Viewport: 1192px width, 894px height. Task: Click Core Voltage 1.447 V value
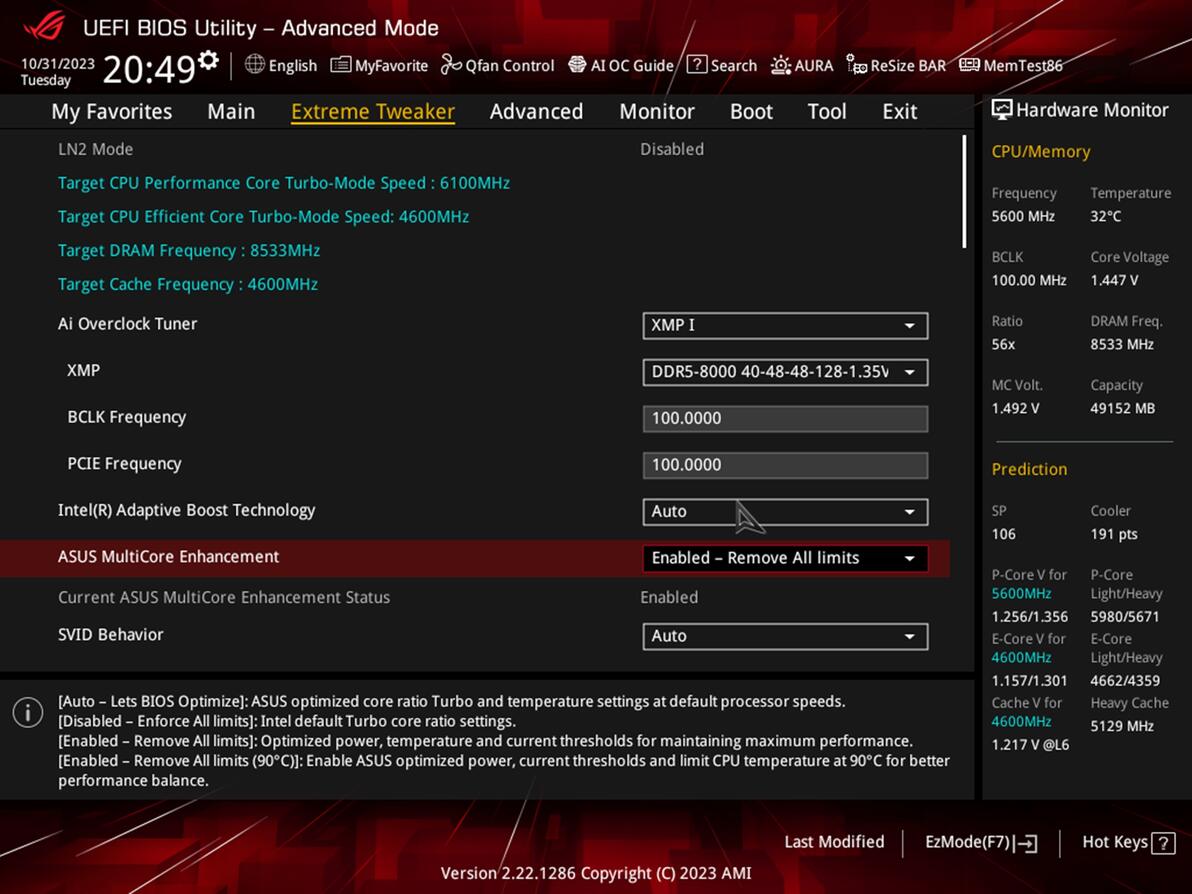click(x=1114, y=281)
